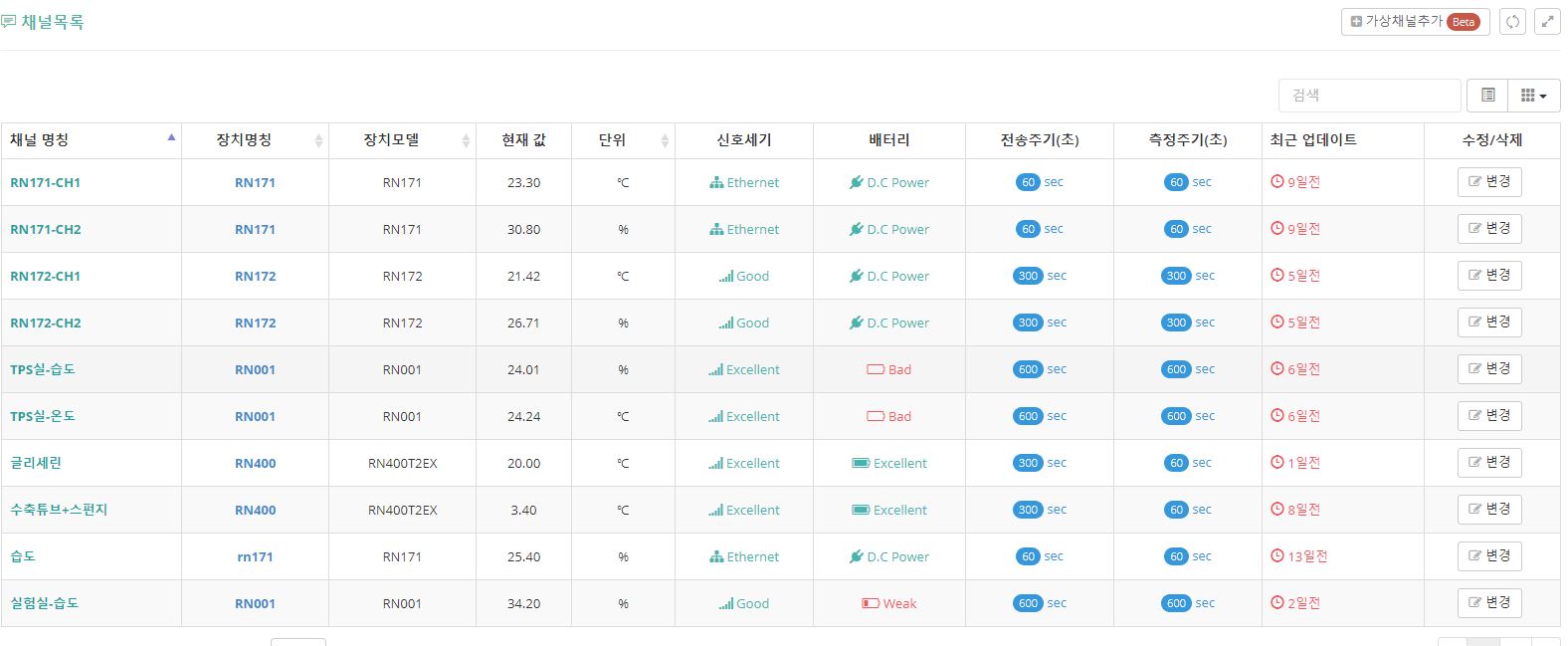This screenshot has height=646, width=1568.
Task: Open the RN172-CH2 channel link
Action: [x=46, y=323]
